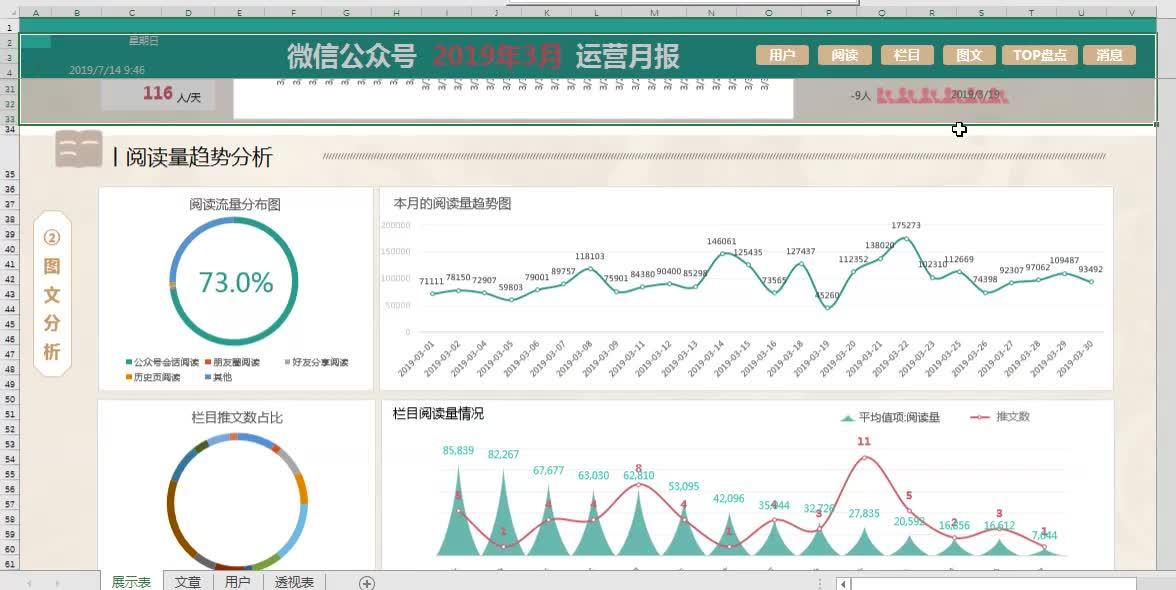
Task: Select the 73.0% donut chart
Action: click(x=234, y=282)
